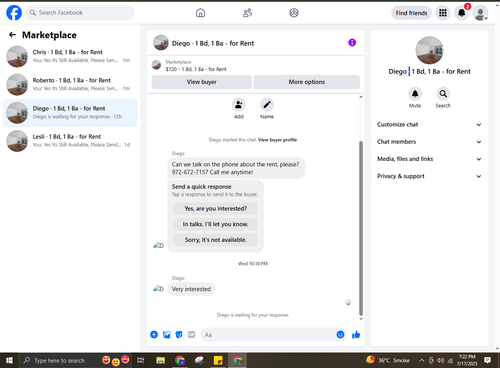Click the Name pencil icon
Screen dimensions: 500x368
pyautogui.click(x=267, y=105)
